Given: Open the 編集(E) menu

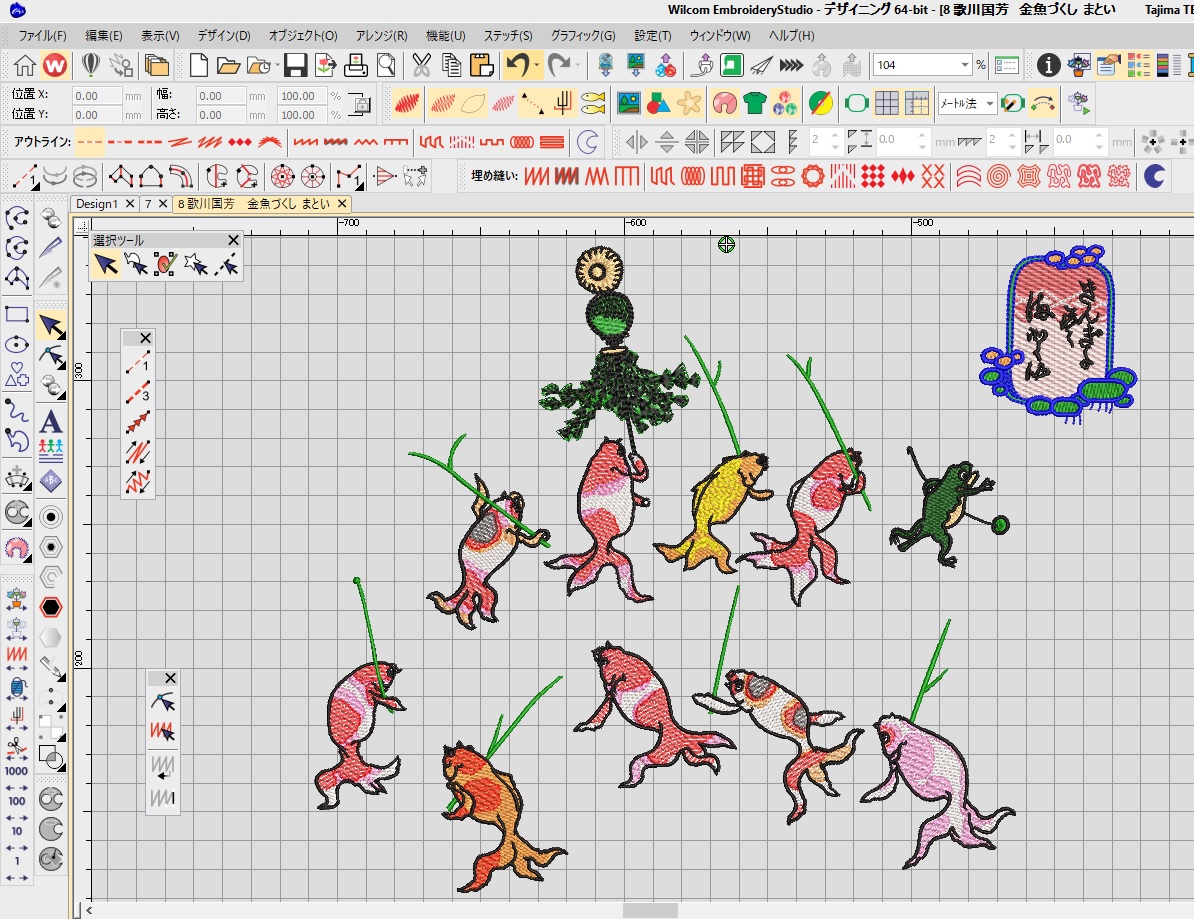Looking at the screenshot, I should (104, 36).
